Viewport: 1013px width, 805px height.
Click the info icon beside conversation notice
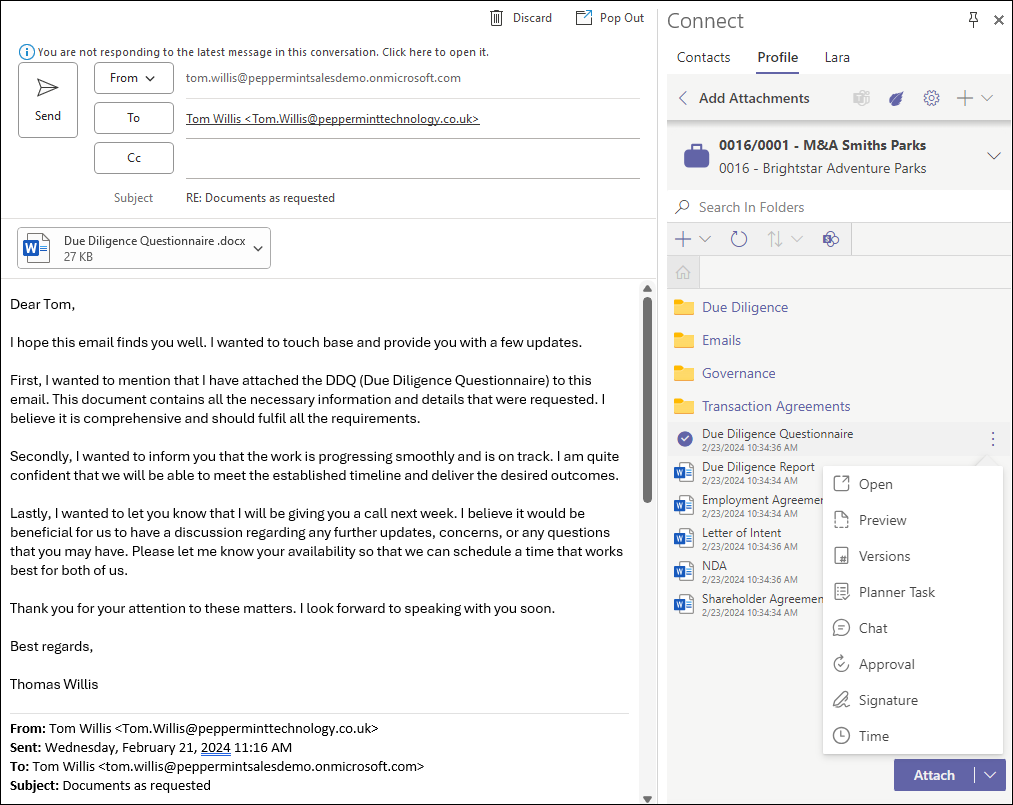[x=26, y=52]
